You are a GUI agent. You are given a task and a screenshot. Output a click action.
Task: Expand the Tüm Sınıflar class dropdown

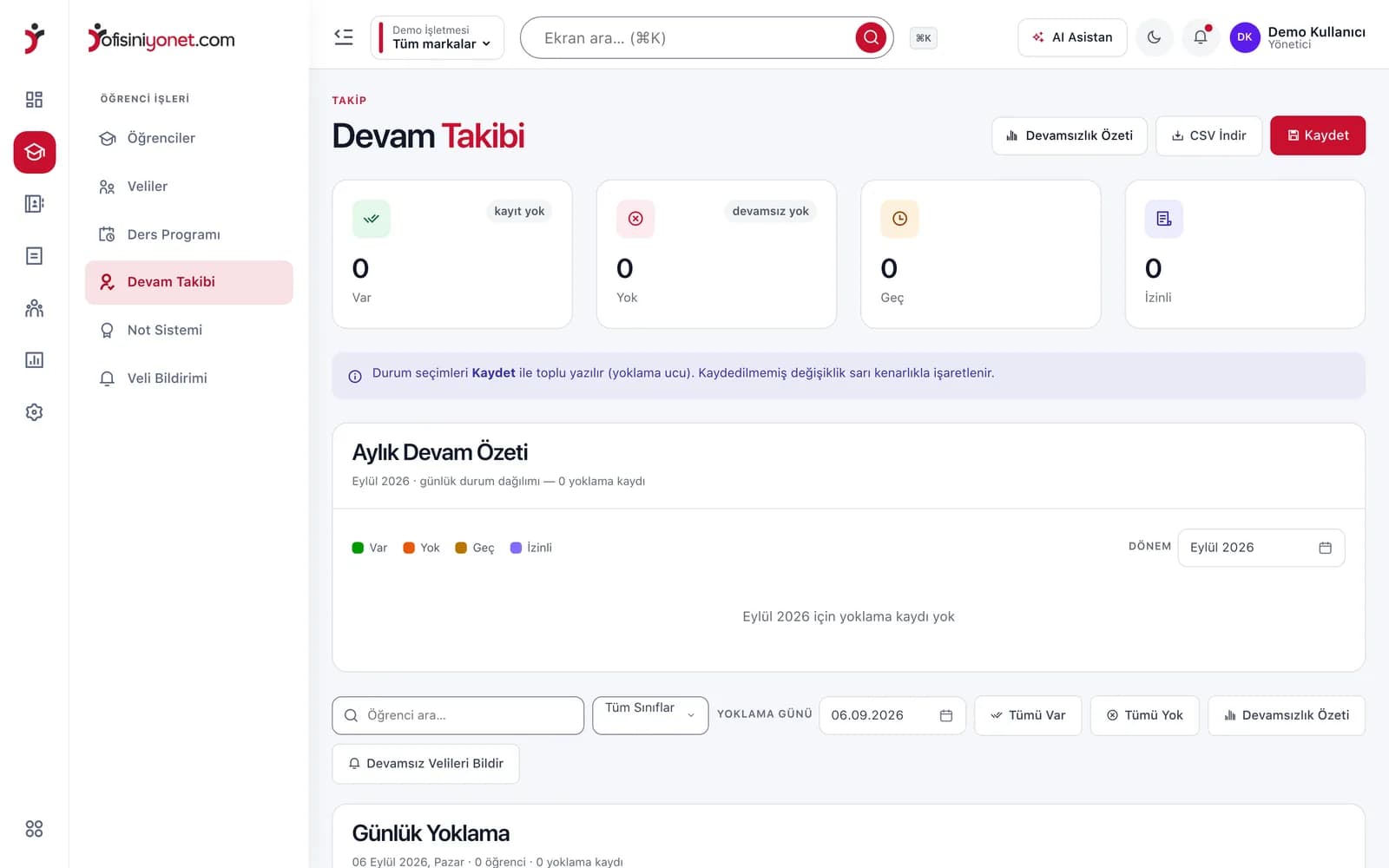click(650, 715)
